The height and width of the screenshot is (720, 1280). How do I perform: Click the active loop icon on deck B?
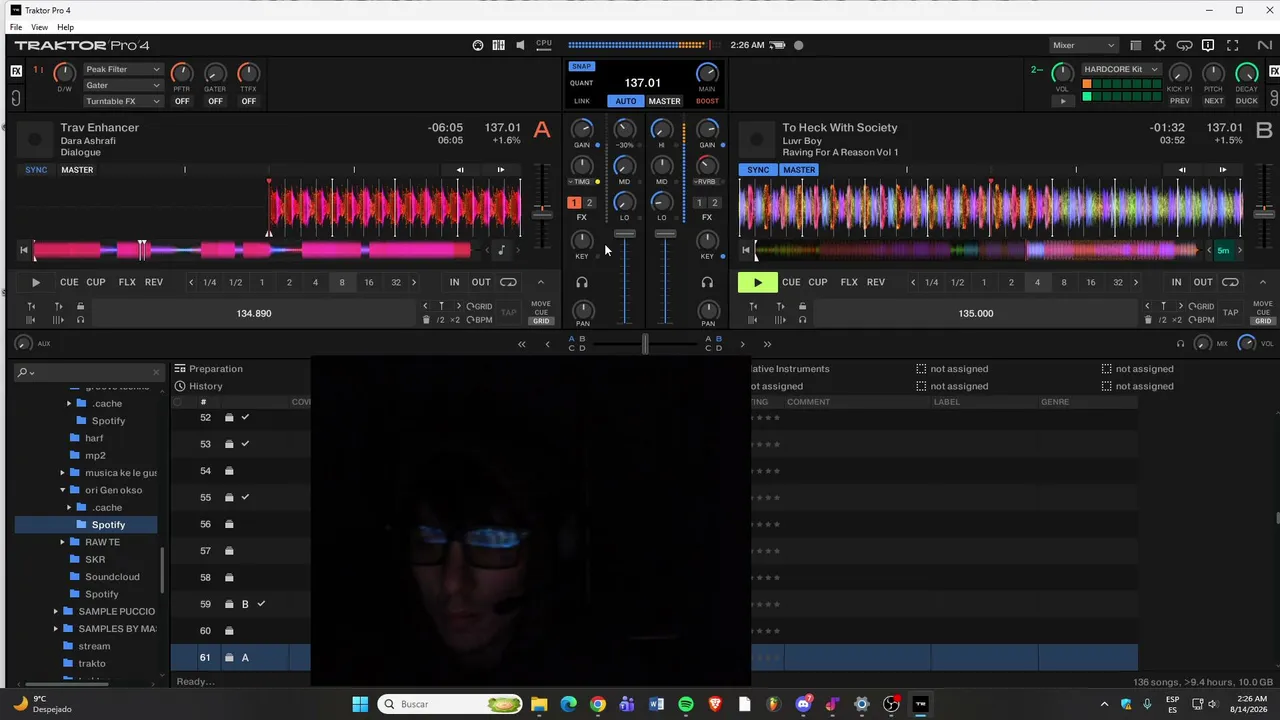[x=1230, y=282]
